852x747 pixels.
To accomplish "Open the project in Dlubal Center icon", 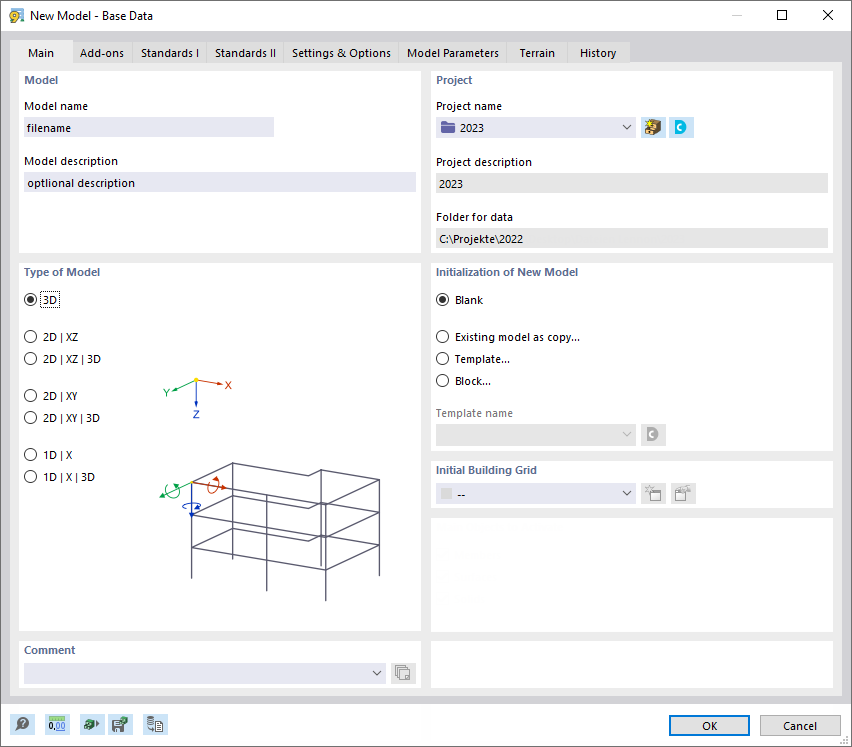I will coord(681,127).
